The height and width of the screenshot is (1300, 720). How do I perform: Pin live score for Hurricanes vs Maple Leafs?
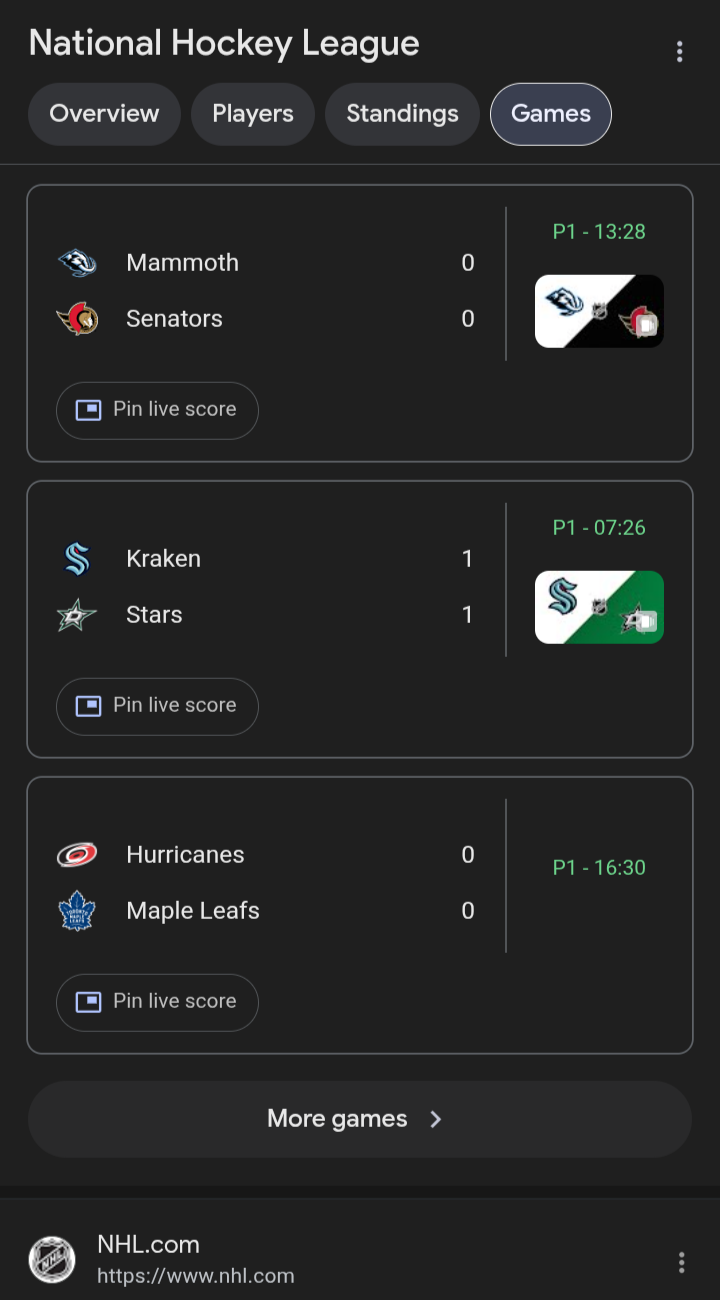point(157,1002)
